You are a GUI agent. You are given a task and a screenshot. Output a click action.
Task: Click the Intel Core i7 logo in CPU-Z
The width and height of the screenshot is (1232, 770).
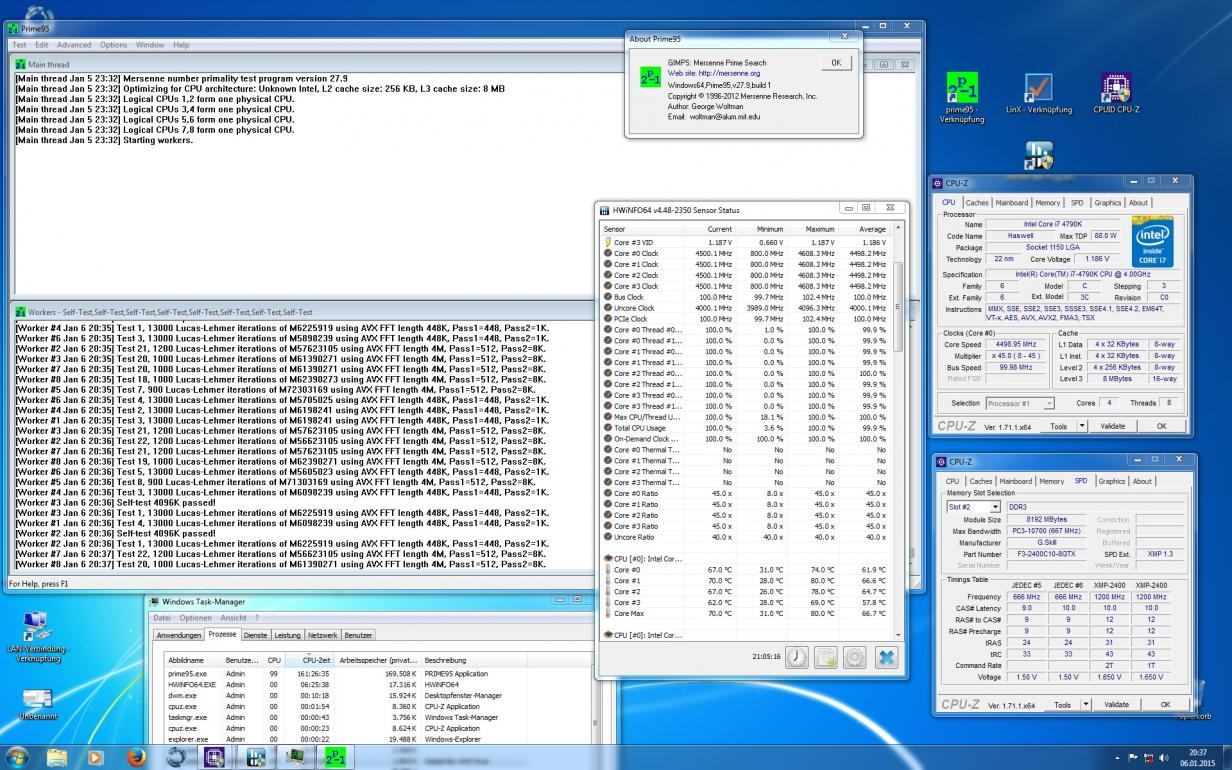(x=1152, y=240)
